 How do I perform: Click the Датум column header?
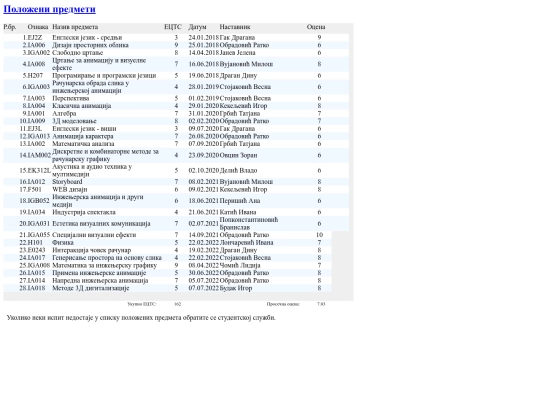coord(197,27)
